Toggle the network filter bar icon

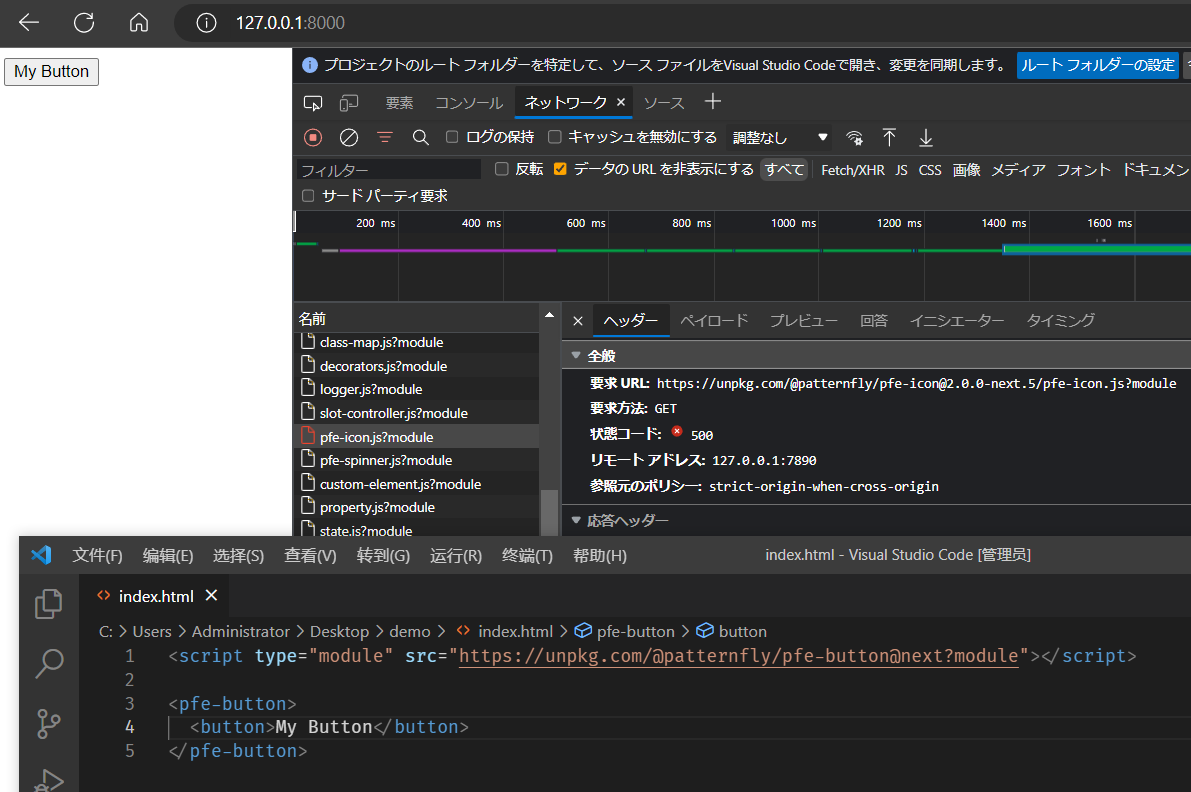coord(385,137)
